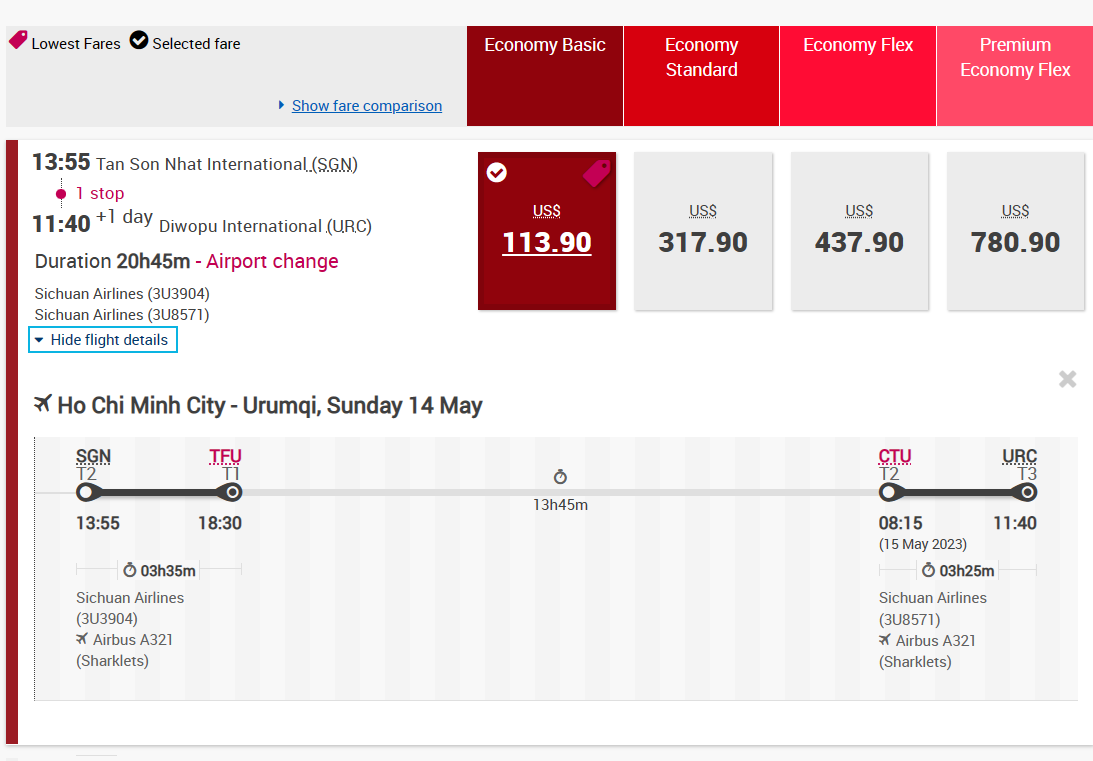The height and width of the screenshot is (761, 1093).
Task: Click the layover stopwatch icon above 13h45m
Action: pos(560,478)
